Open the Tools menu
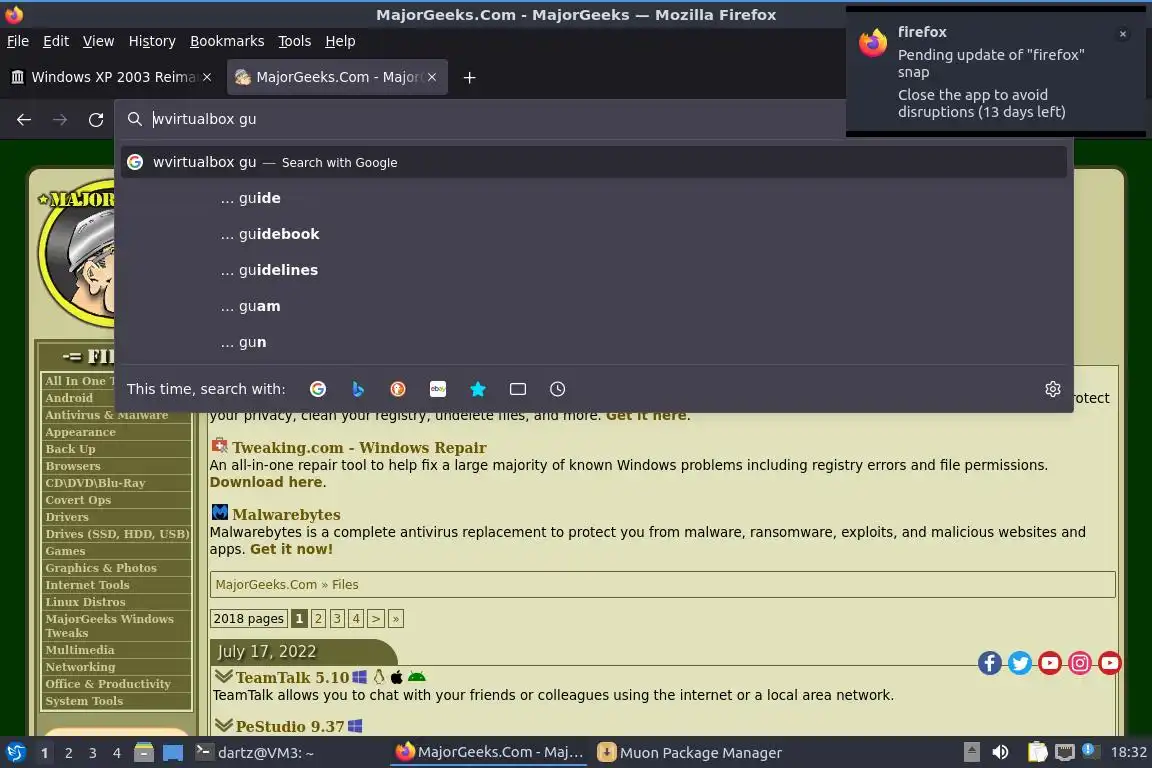 point(295,41)
